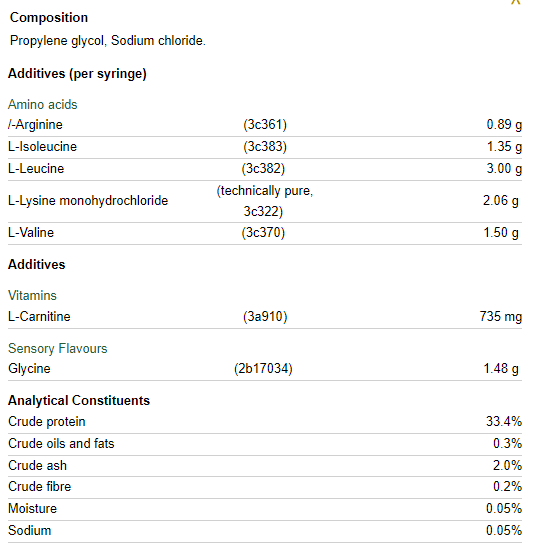Screen dimensions: 538x555
Task: Click the L-Leucine 3.00 g value
Action: (x=504, y=168)
